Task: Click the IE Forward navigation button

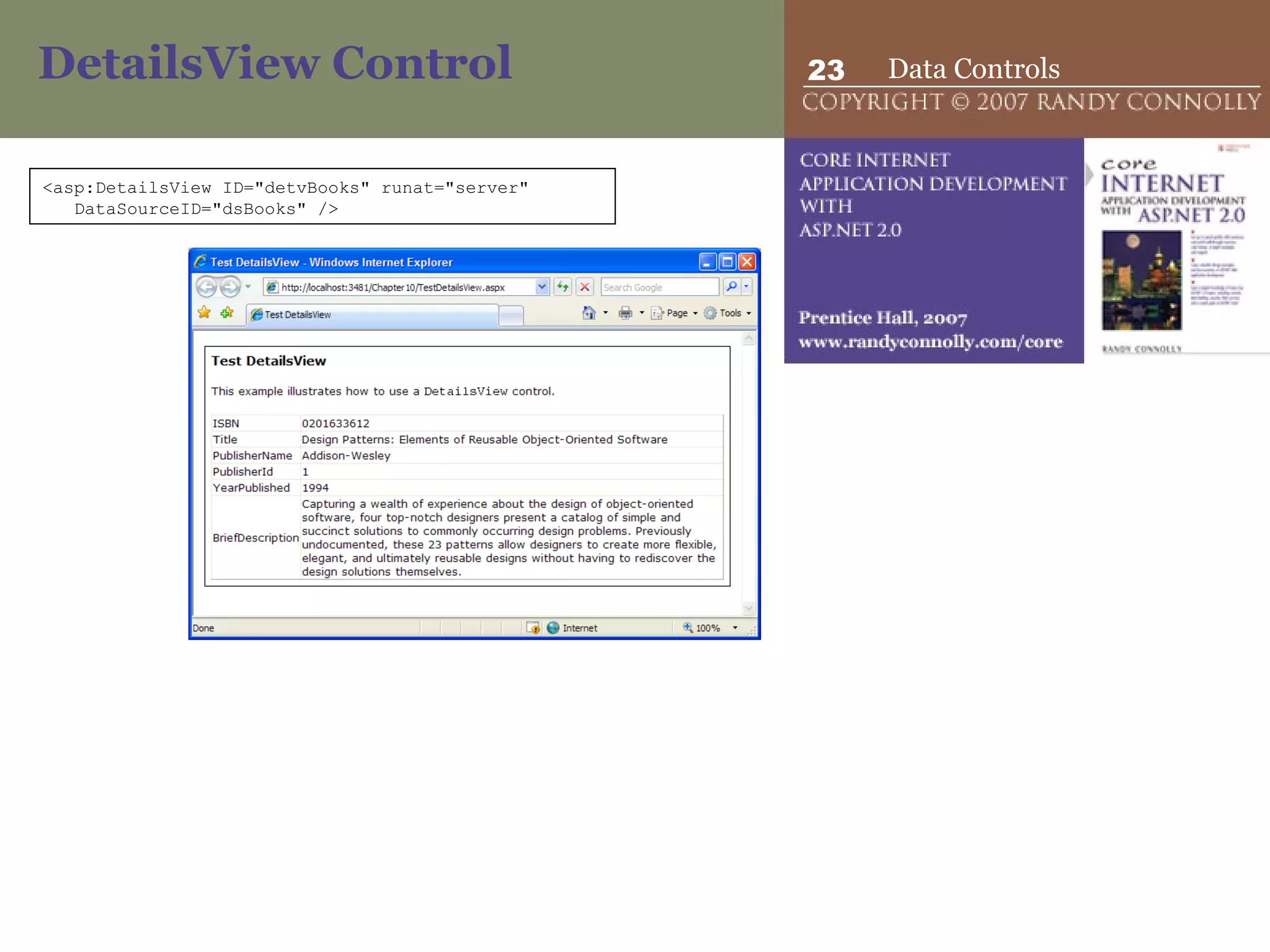Action: coord(230,287)
